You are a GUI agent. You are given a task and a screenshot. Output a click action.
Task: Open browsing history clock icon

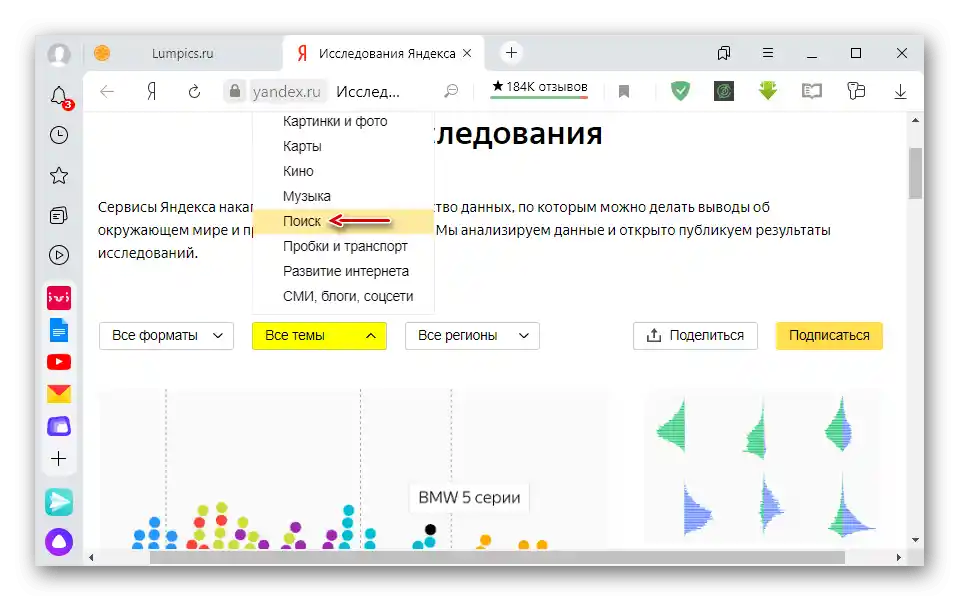(59, 135)
